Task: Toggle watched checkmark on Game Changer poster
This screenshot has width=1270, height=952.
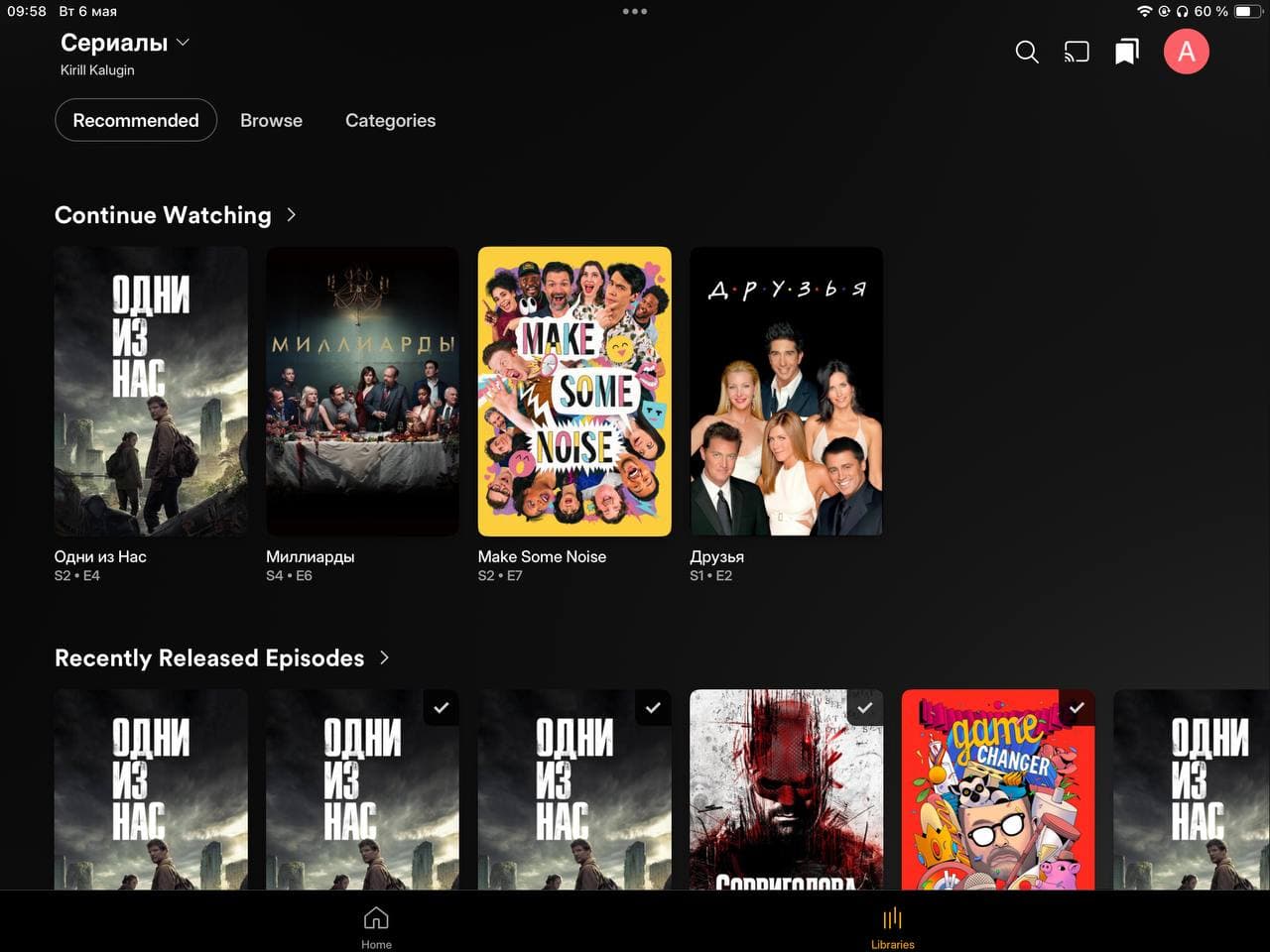Action: 1078,708
